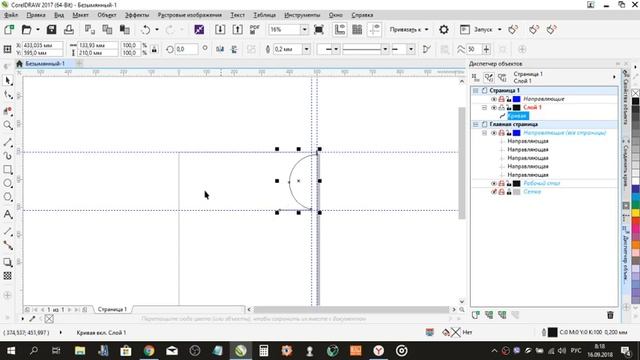Collapse the Главная страница tree node
This screenshot has width=640, height=360.
pos(476,124)
